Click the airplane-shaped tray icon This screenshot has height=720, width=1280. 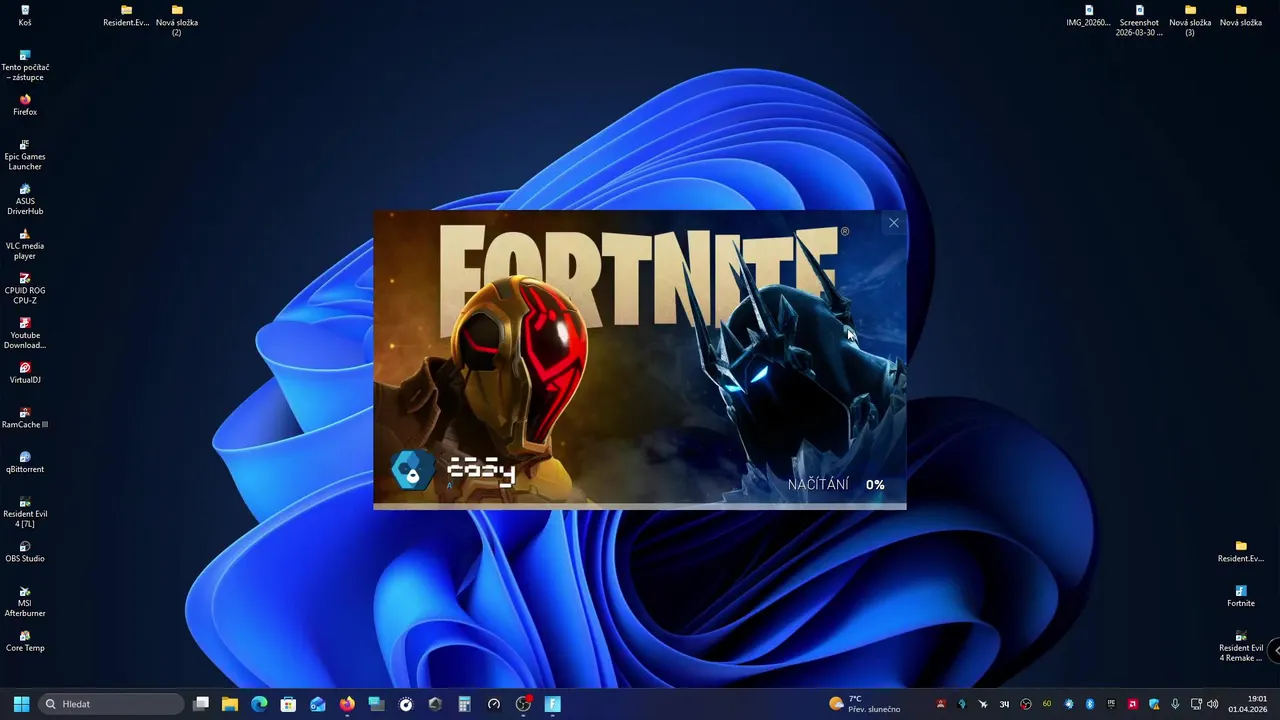tap(983, 704)
